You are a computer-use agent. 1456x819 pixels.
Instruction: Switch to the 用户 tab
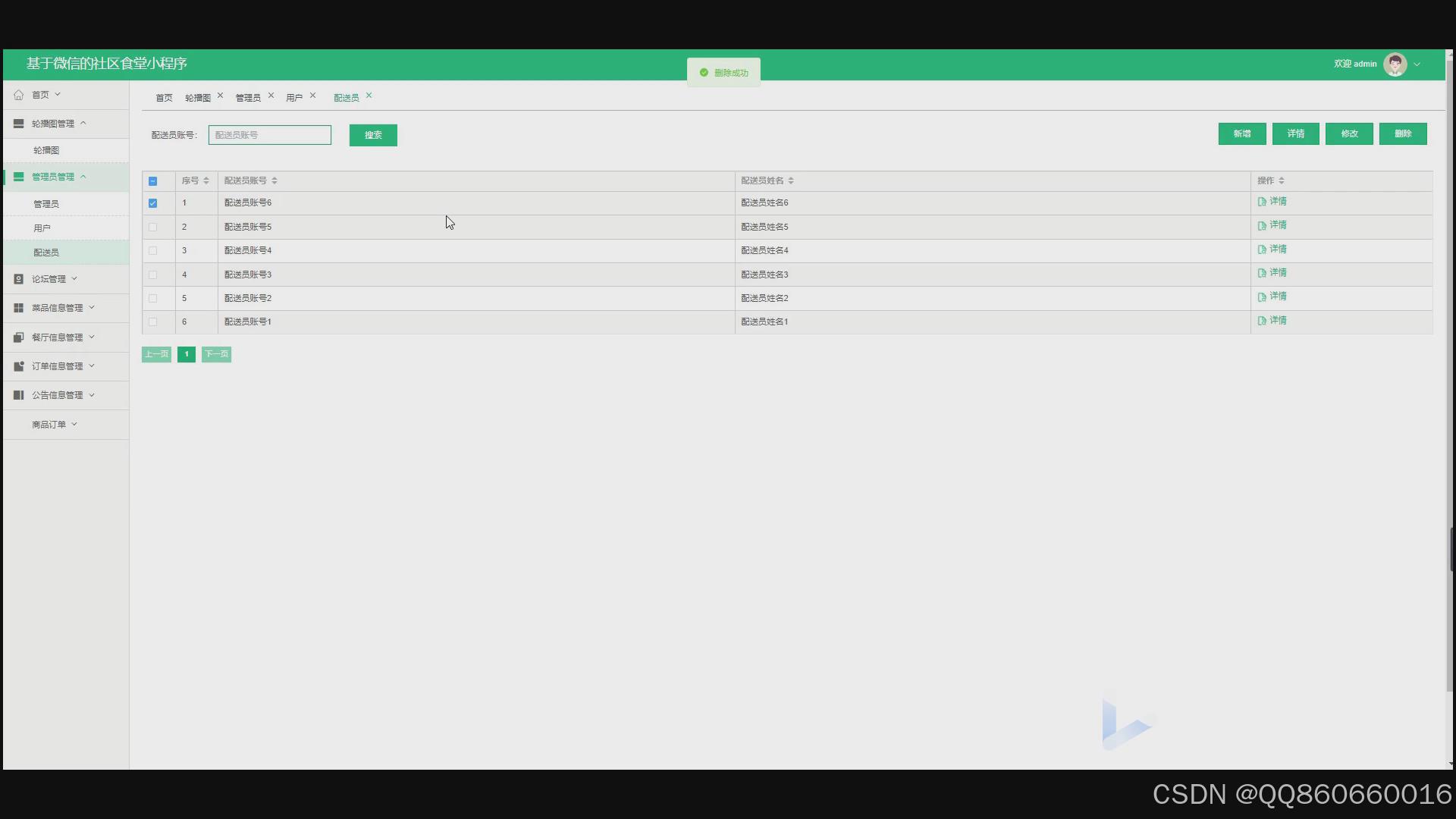[x=294, y=98]
